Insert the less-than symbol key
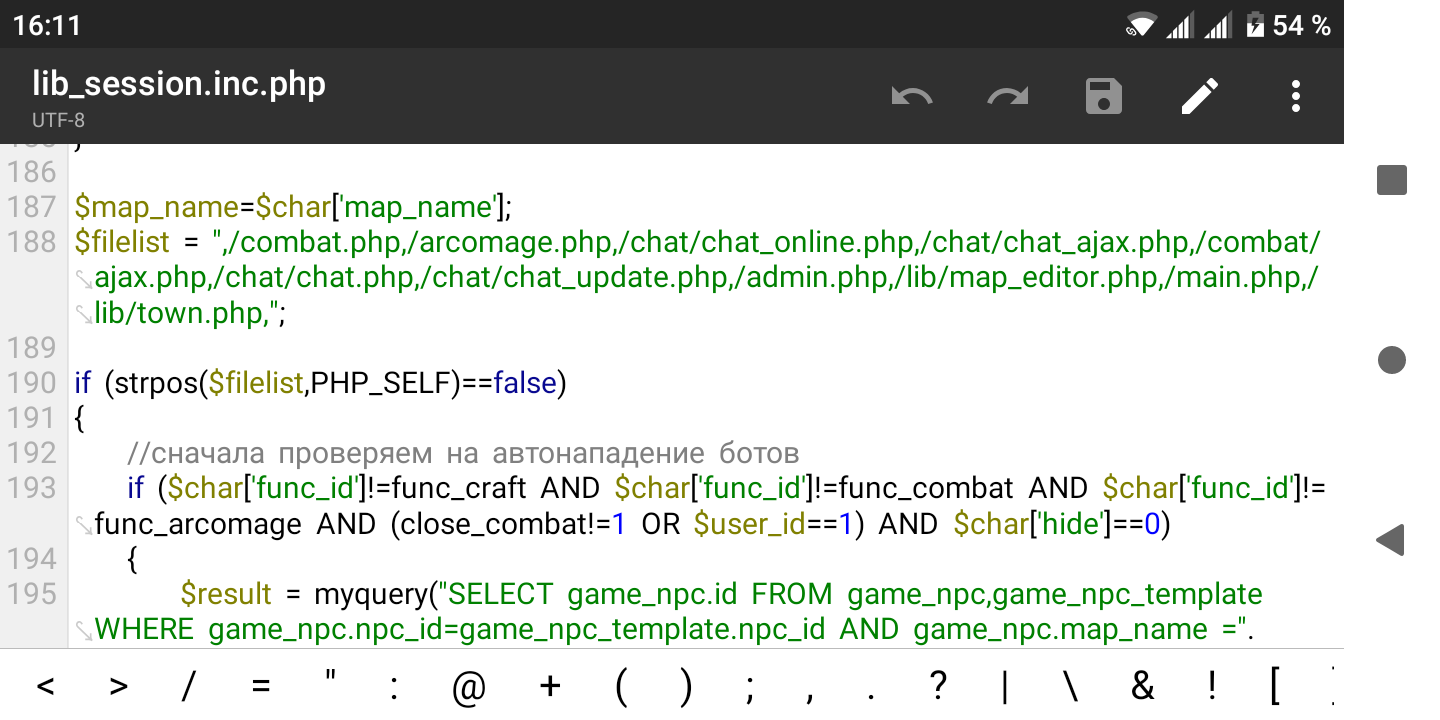This screenshot has height=720, width=1440. (45, 686)
